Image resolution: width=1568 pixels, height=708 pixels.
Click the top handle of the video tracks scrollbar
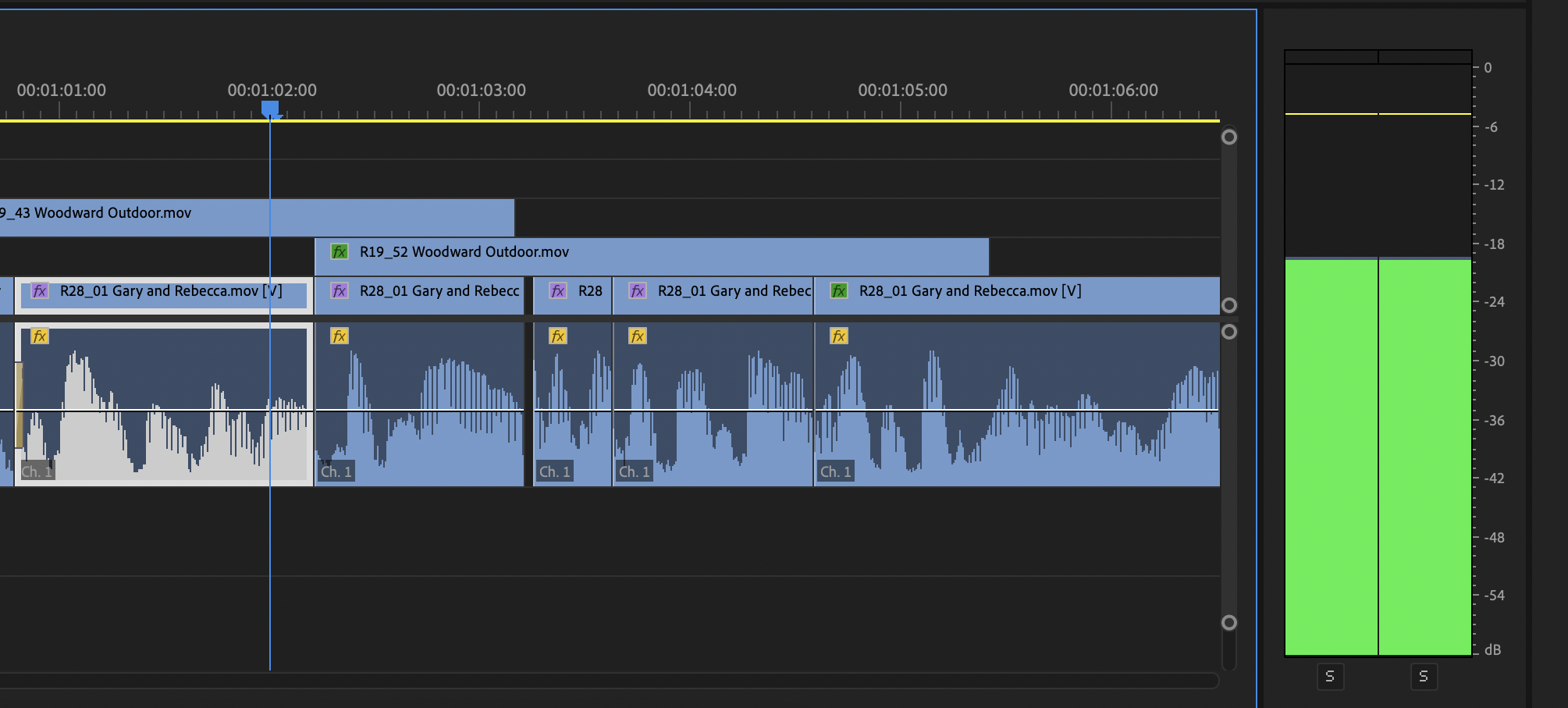pos(1229,137)
